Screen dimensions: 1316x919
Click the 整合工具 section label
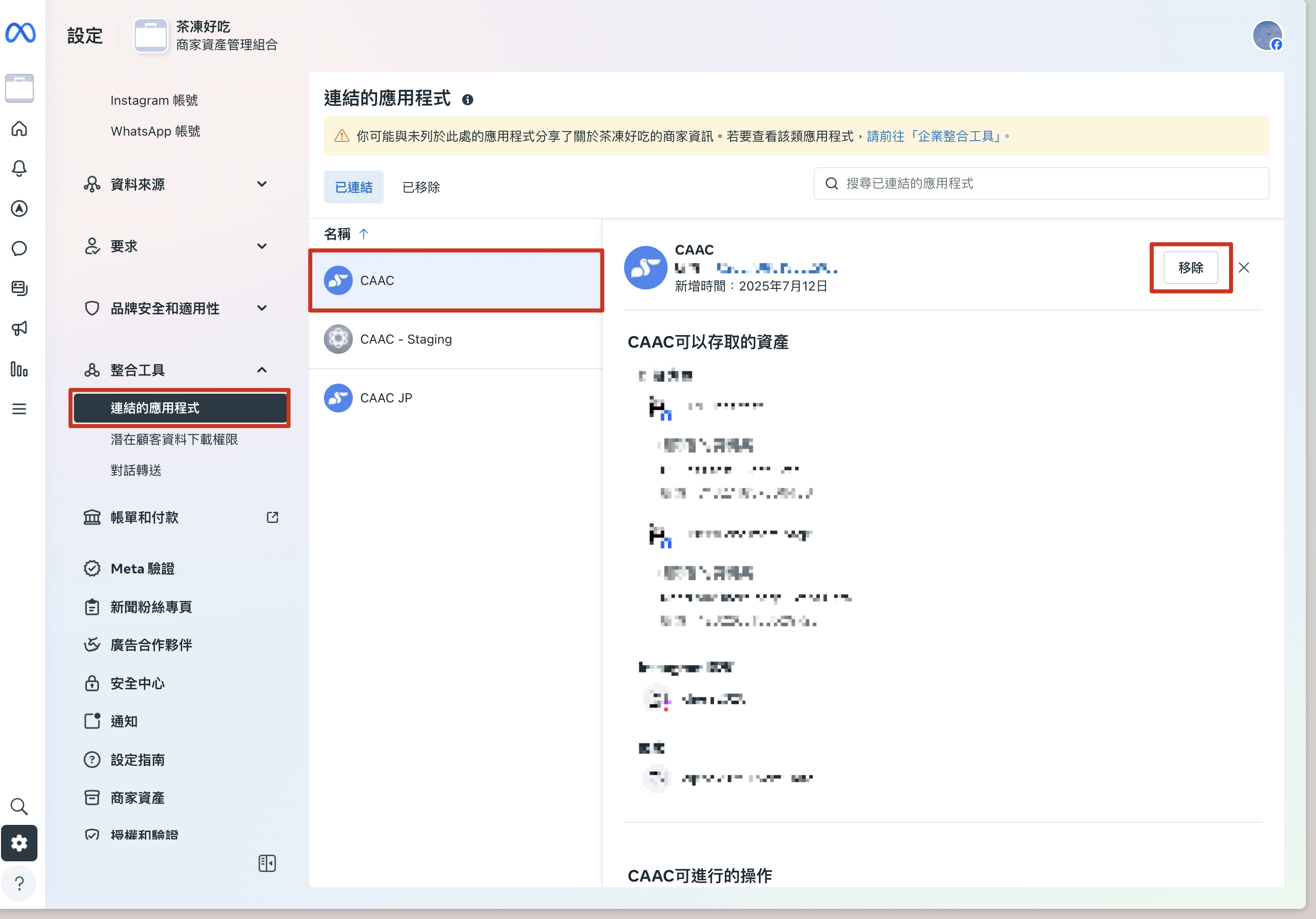[x=138, y=370]
